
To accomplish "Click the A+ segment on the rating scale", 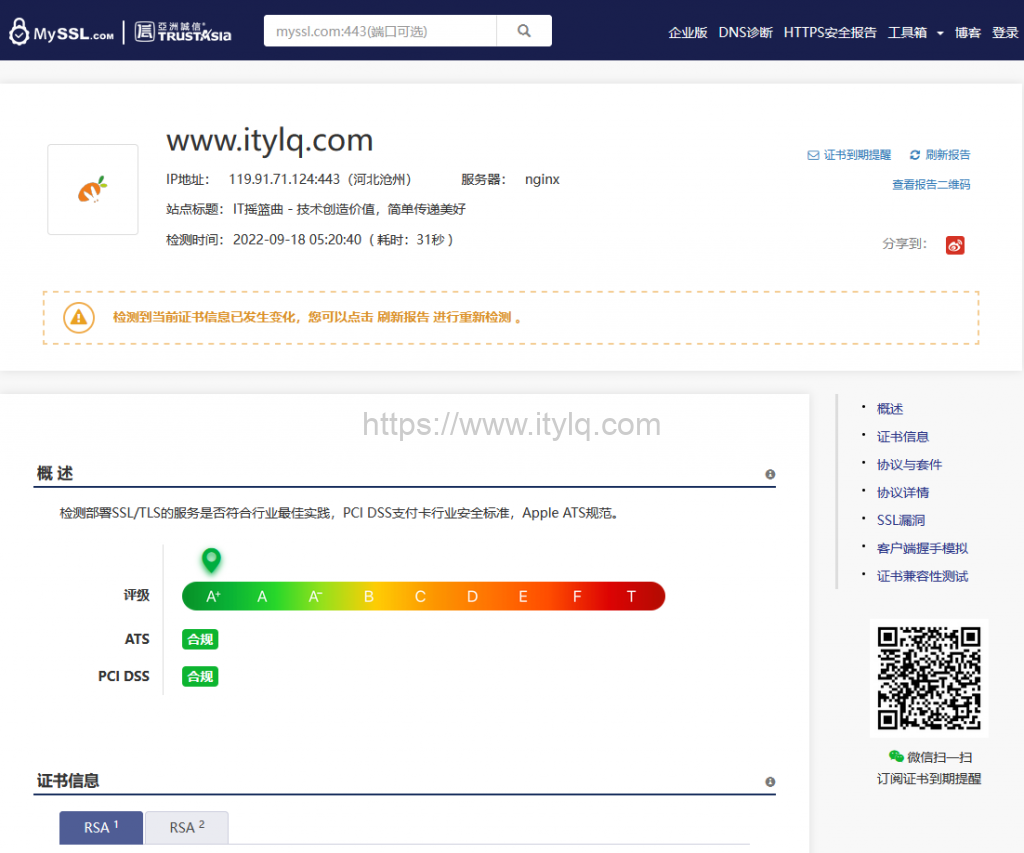I will 210,595.
